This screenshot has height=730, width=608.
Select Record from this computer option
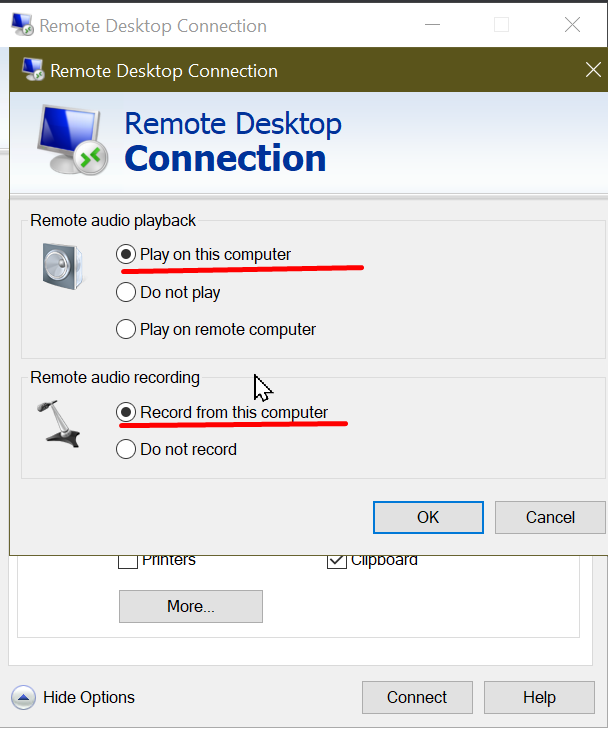point(126,412)
